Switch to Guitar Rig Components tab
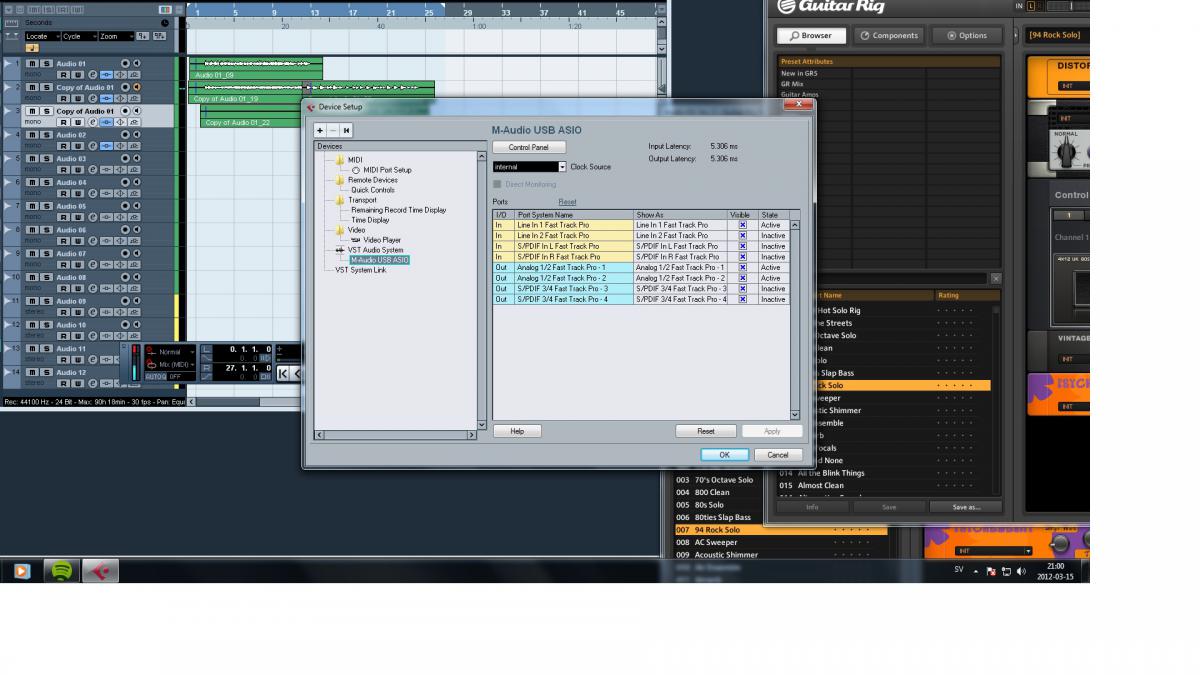The image size is (1200, 675). (x=888, y=35)
